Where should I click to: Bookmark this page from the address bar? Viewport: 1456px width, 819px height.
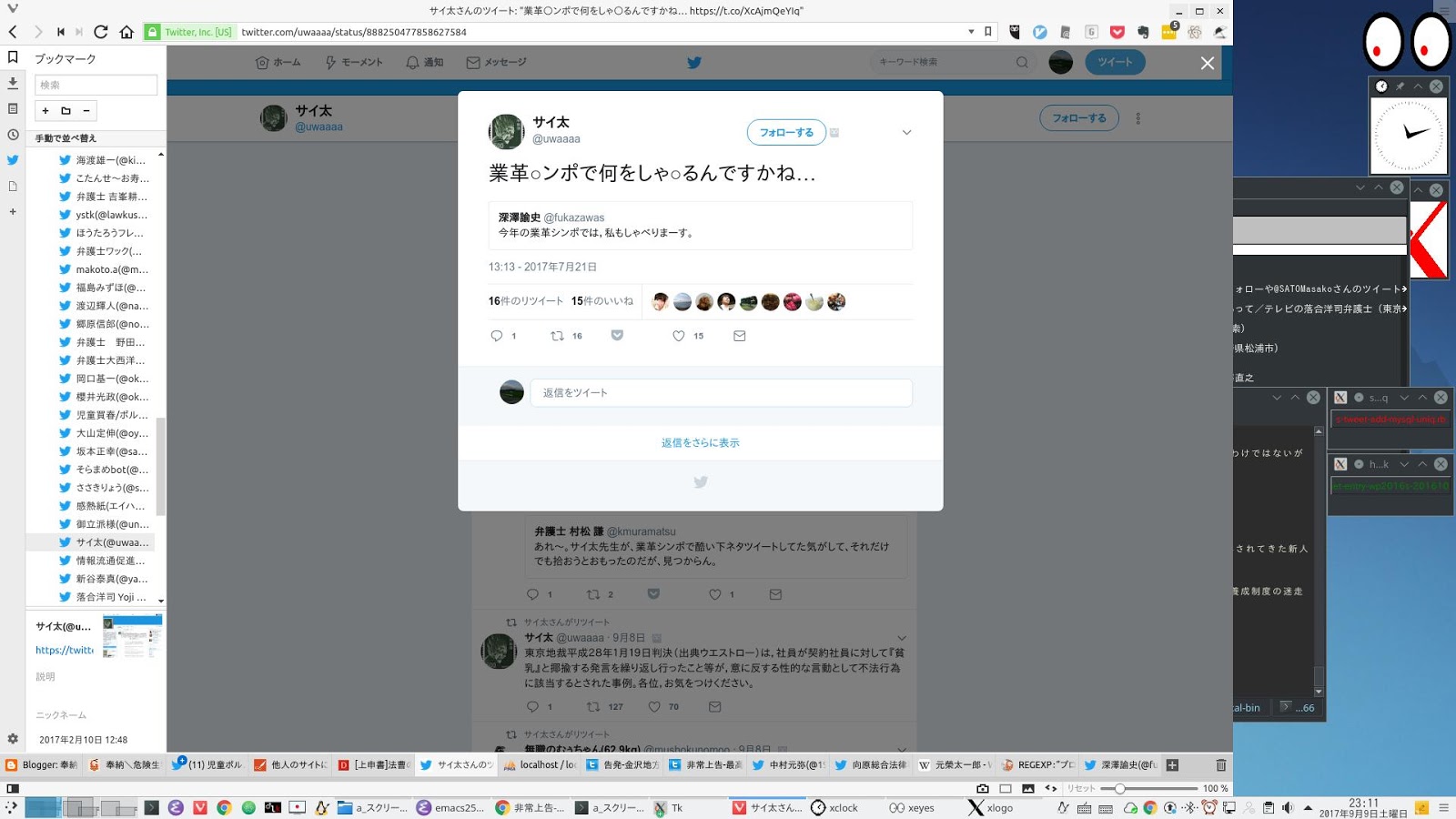988,32
